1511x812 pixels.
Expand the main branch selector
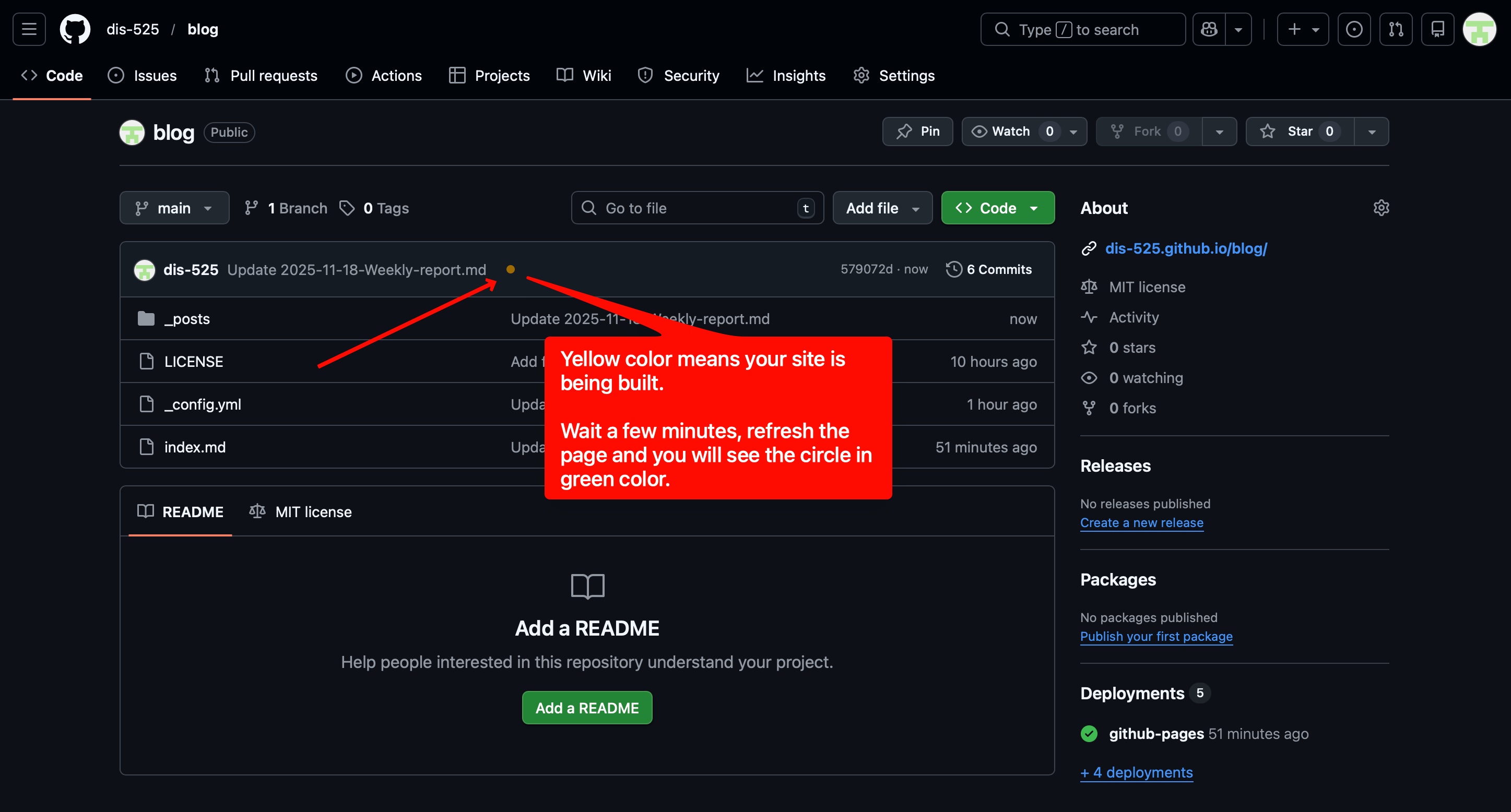[174, 208]
